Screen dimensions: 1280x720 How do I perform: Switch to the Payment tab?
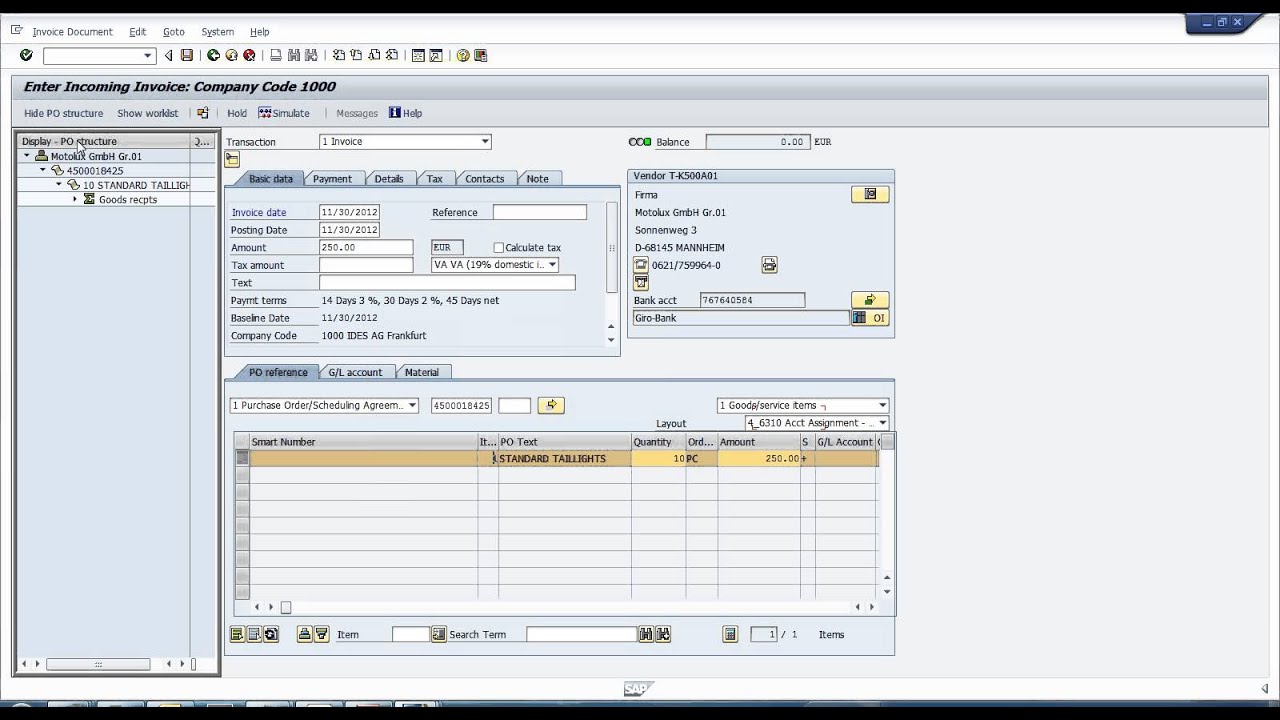tap(332, 179)
